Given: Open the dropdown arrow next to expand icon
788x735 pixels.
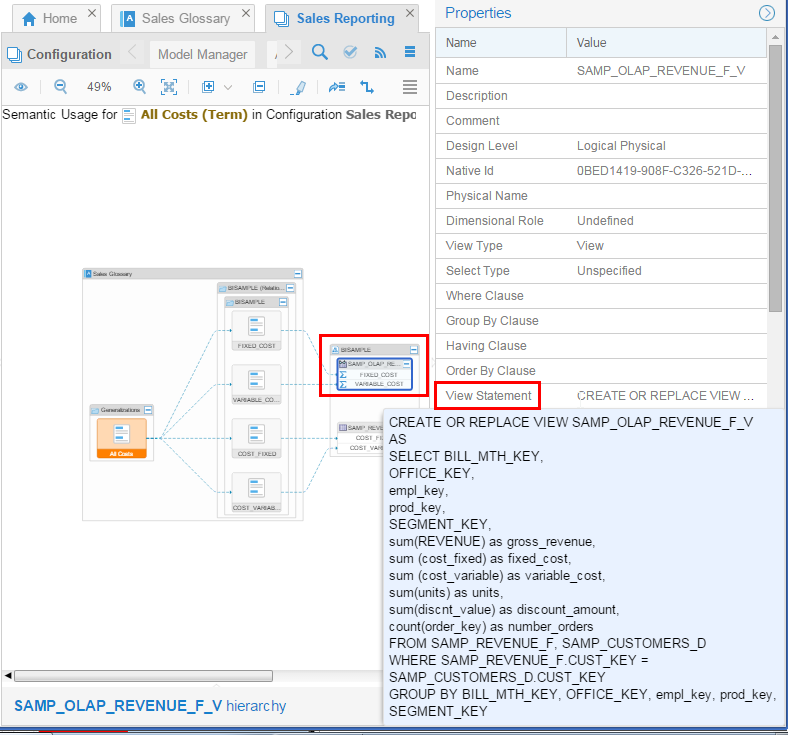Looking at the screenshot, I should pyautogui.click(x=228, y=87).
